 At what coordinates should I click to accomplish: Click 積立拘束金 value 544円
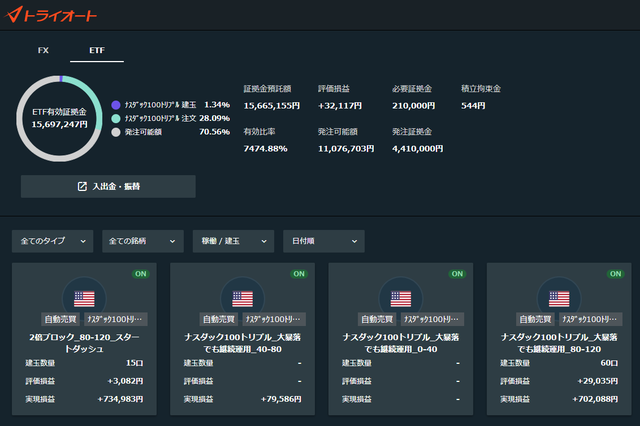point(473,106)
